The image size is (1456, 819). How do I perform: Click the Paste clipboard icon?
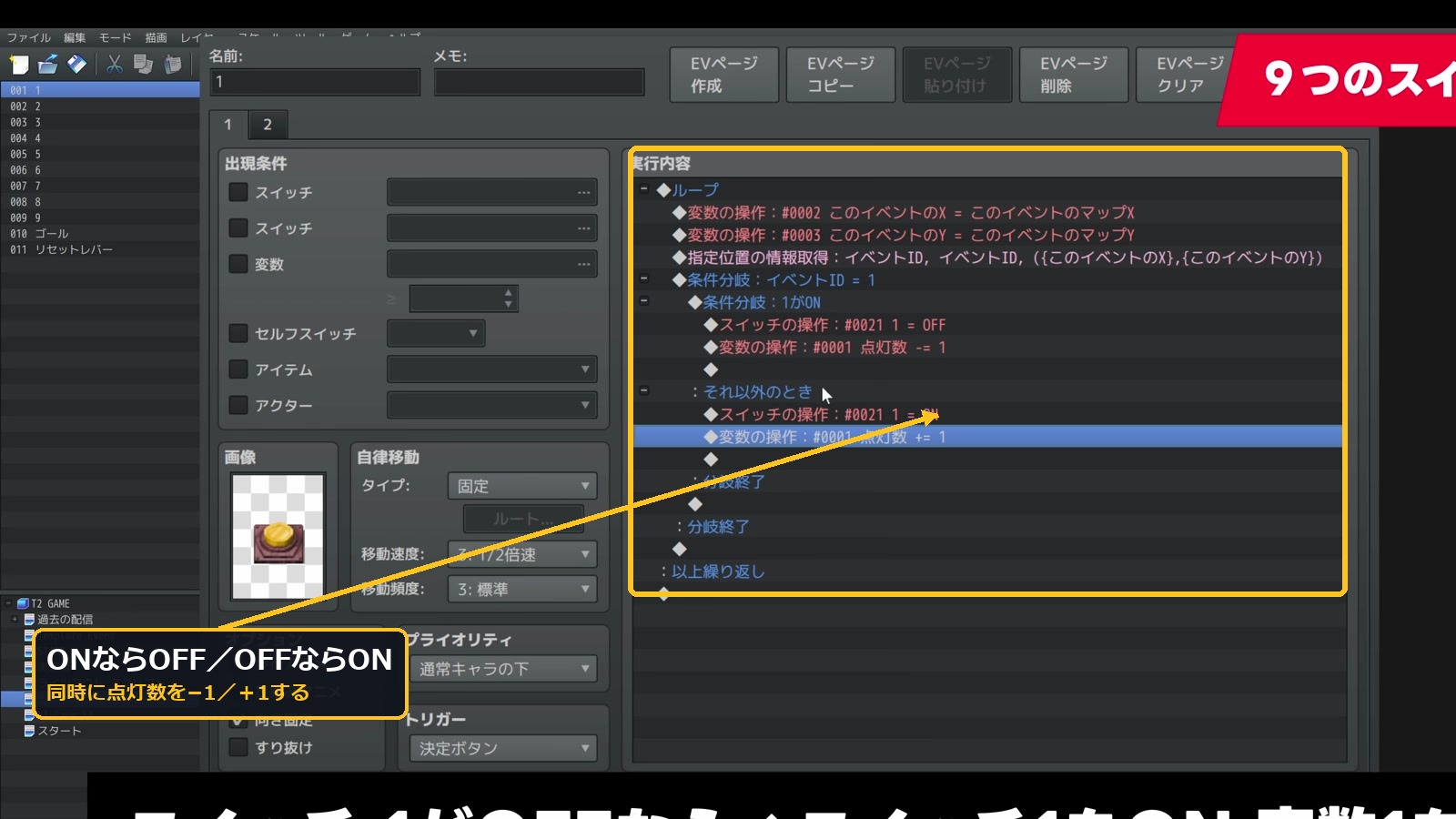(x=173, y=64)
